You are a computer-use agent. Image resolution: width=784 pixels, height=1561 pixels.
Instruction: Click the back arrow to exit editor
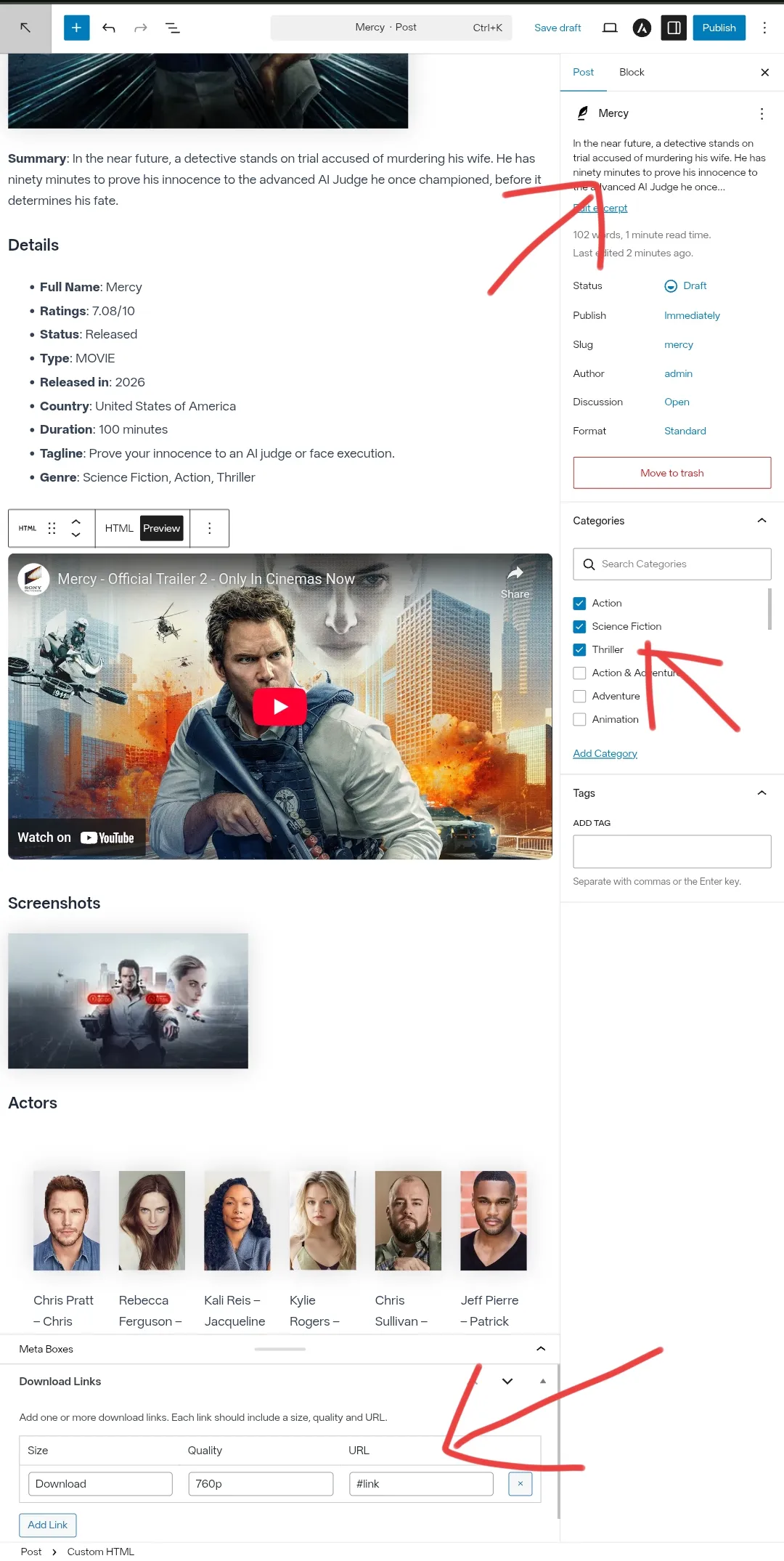point(25,28)
